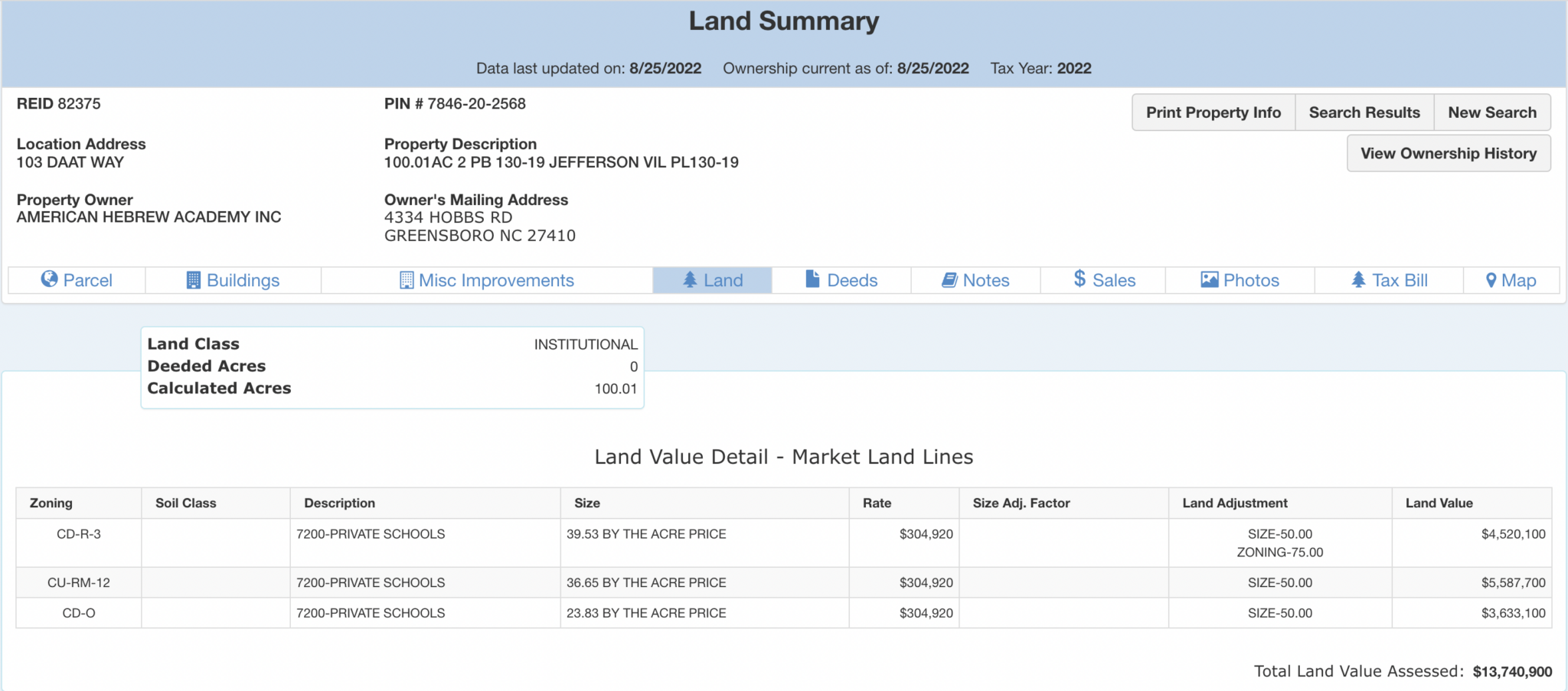
Task: Click the grid icon next to Misc Improvements
Action: [407, 280]
